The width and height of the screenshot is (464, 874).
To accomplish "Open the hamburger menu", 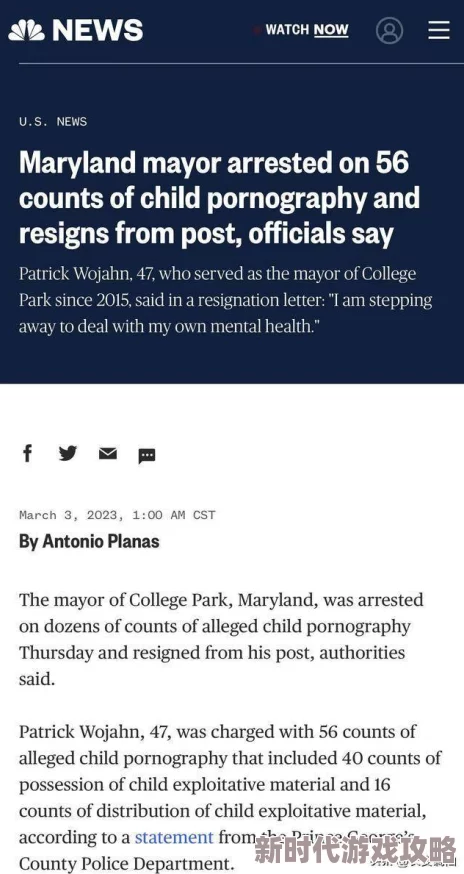I will tap(439, 30).
